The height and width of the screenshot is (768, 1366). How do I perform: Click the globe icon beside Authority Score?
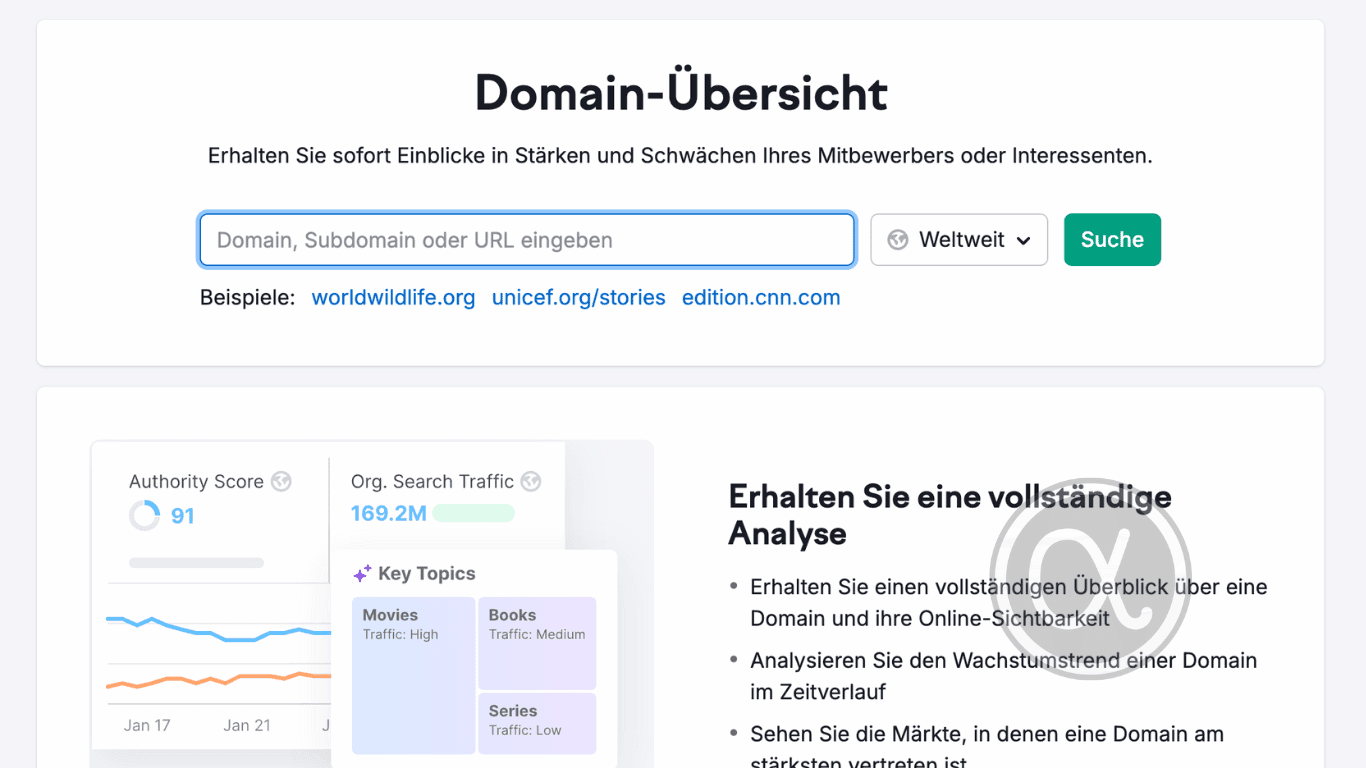click(282, 482)
